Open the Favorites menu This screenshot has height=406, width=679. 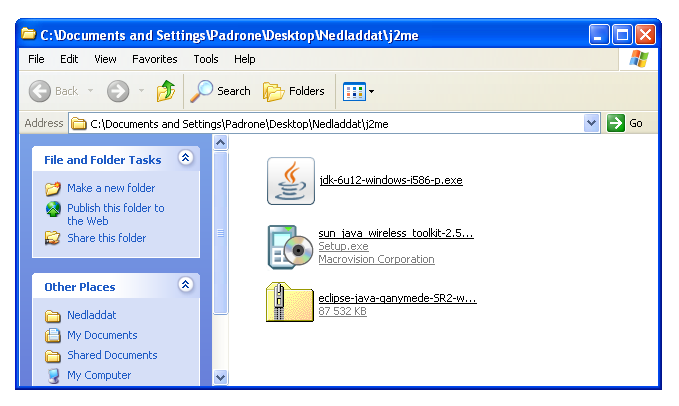155,59
